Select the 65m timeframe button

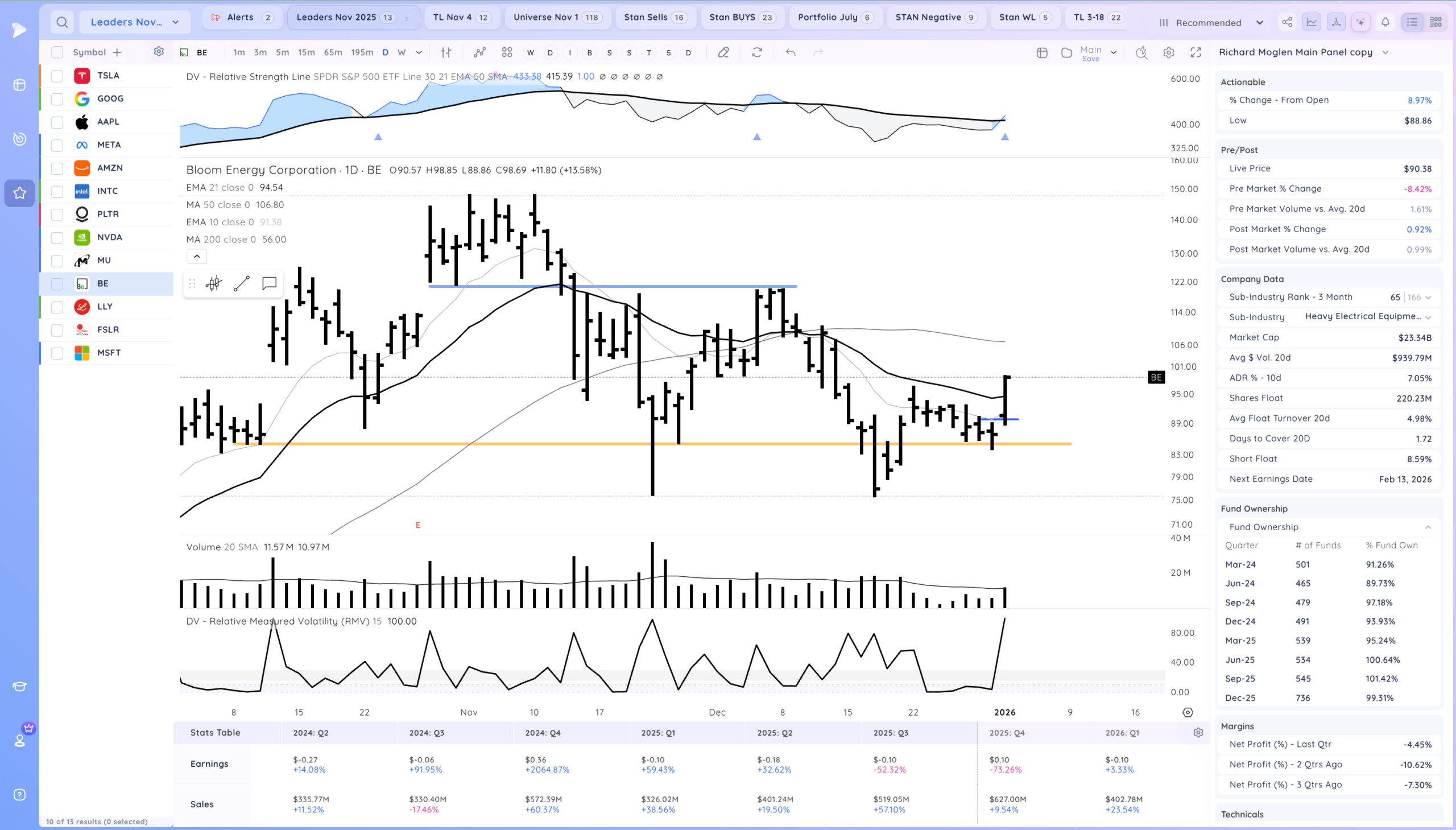click(333, 52)
